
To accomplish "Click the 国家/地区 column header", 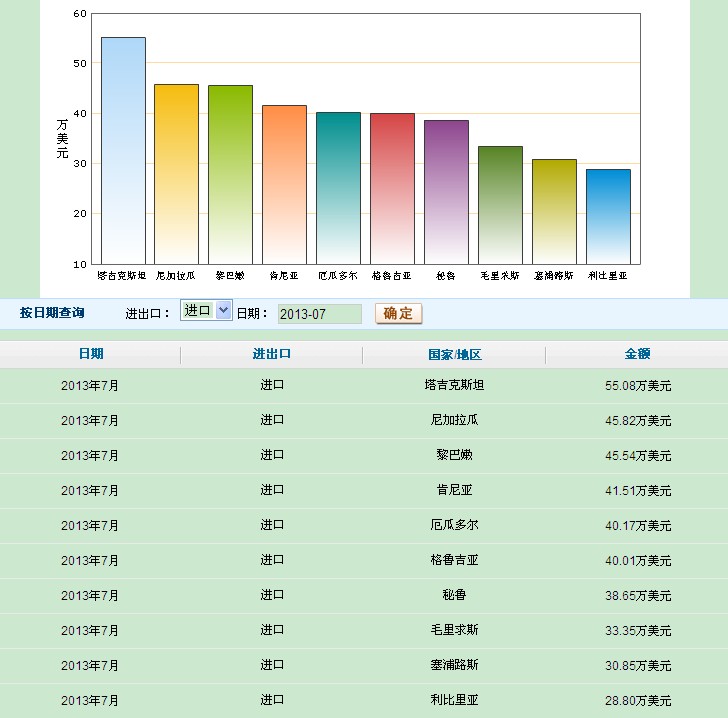I will pos(454,354).
